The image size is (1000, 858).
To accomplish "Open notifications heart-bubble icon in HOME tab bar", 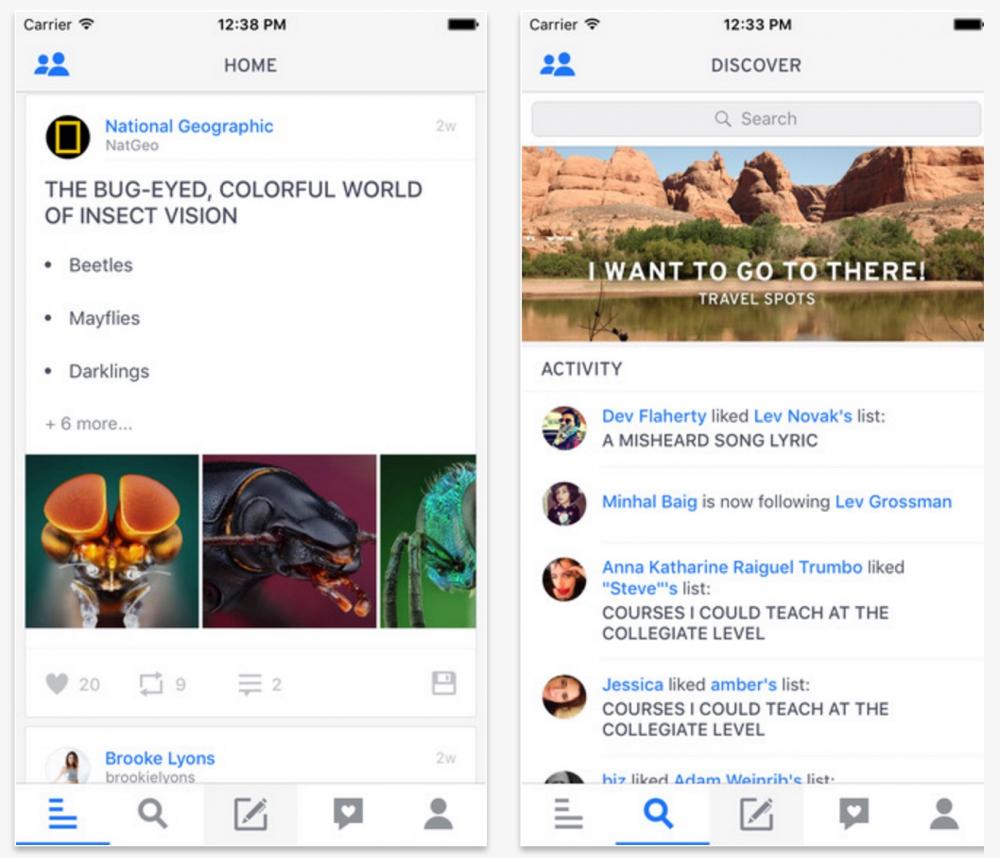I will click(x=347, y=814).
